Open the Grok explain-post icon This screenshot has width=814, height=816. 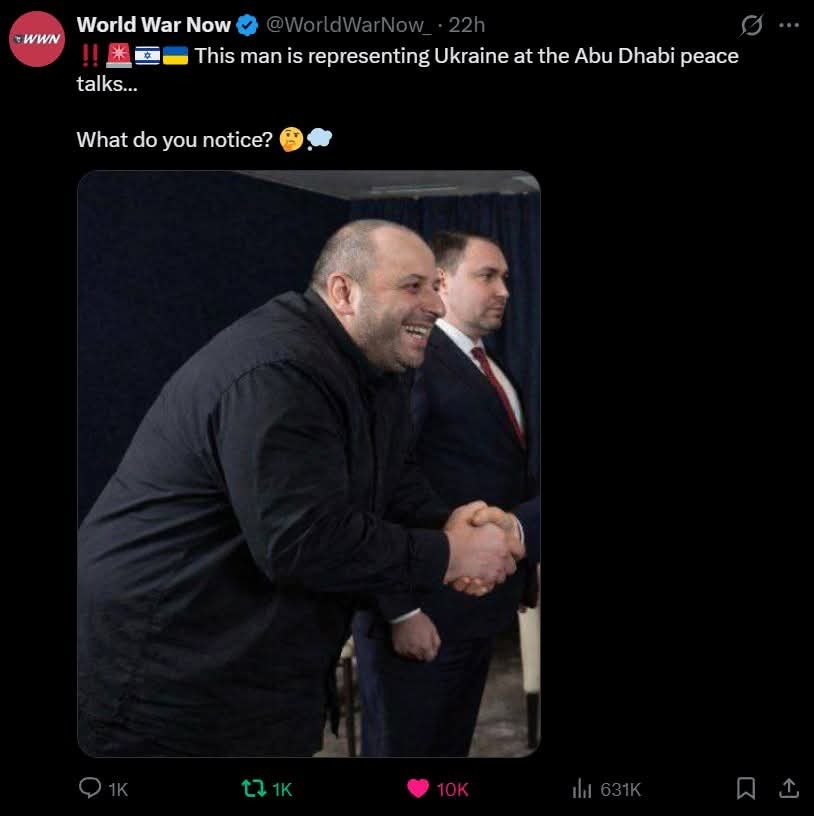752,25
